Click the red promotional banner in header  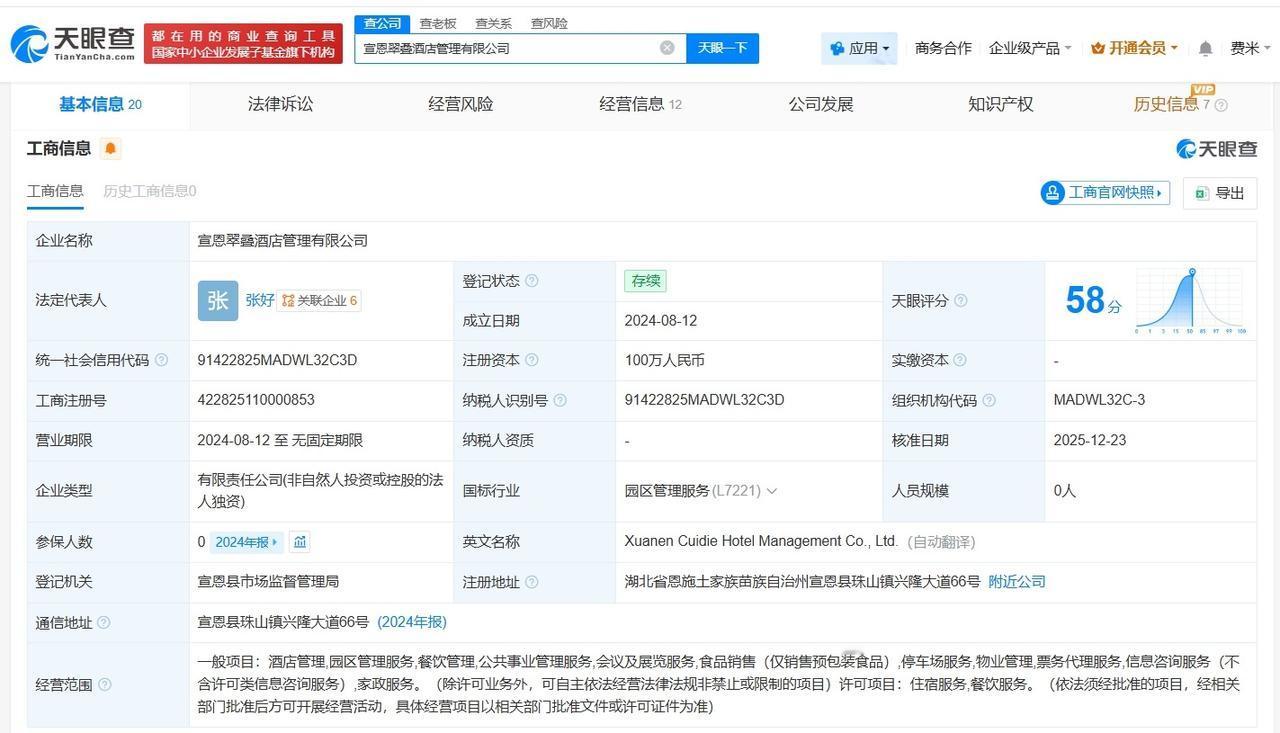[243, 43]
